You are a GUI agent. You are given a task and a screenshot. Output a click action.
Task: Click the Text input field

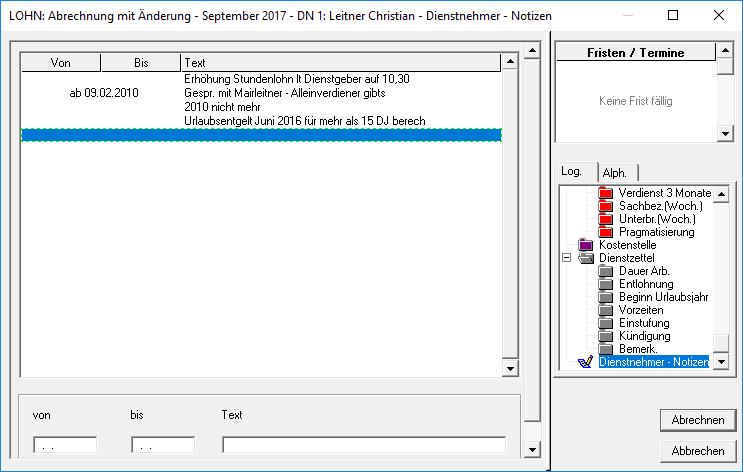pyautogui.click(x=363, y=445)
